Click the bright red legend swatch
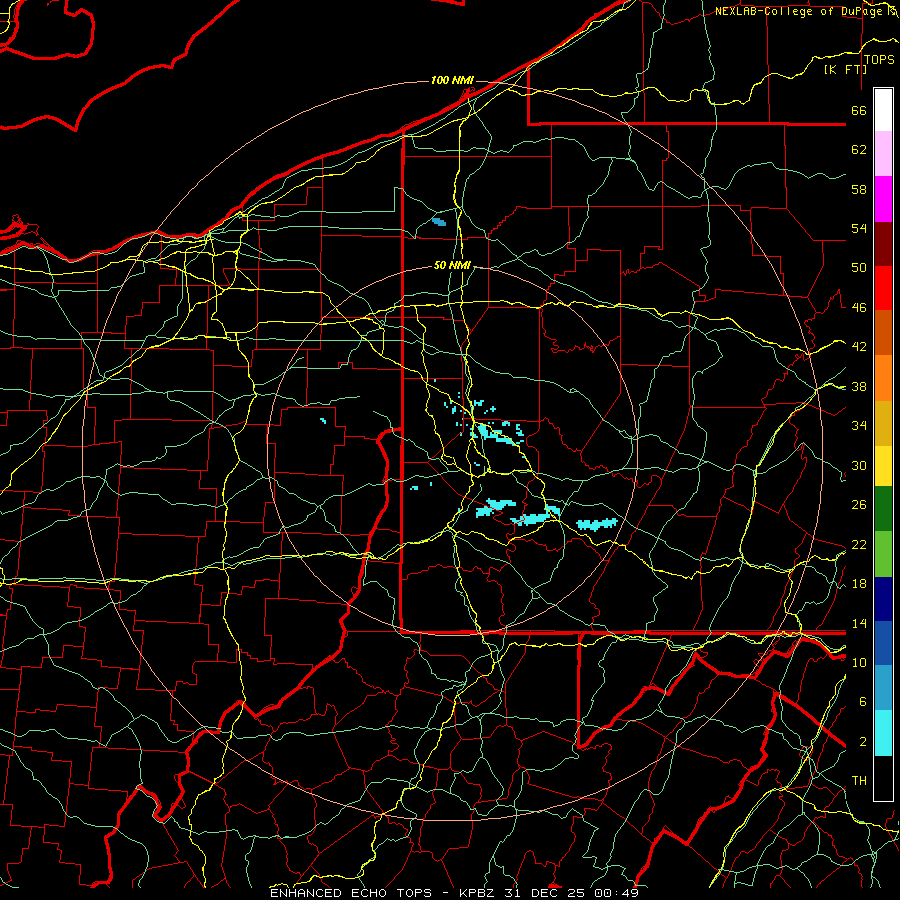Screen dimensions: 900x900 tap(883, 288)
